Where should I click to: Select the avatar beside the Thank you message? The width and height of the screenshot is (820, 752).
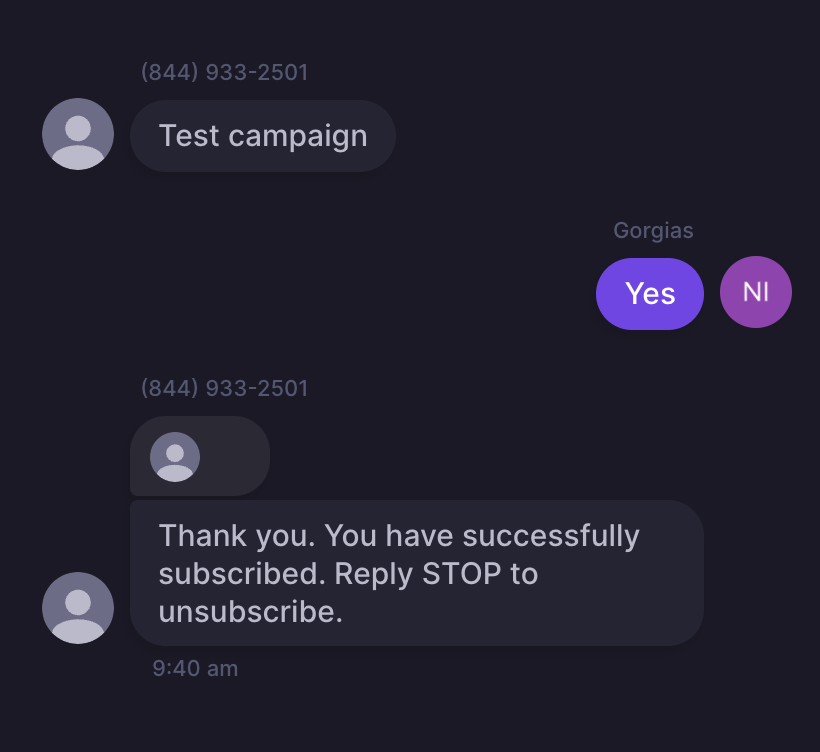[x=78, y=608]
